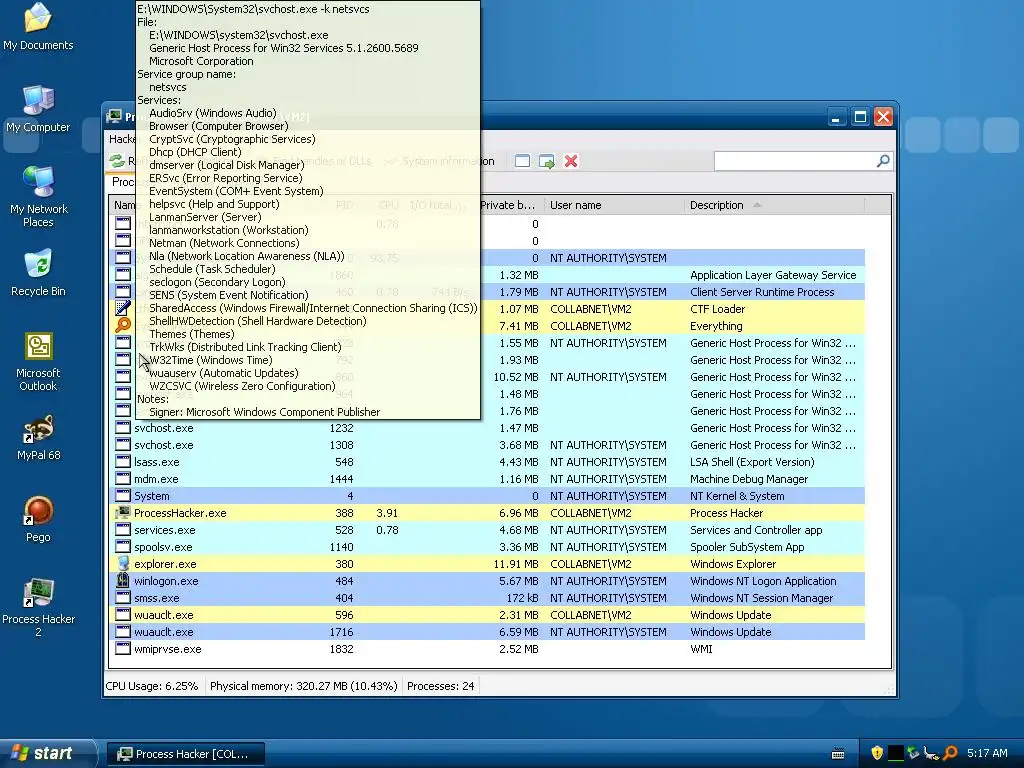Click the security shield tray icon
Image resolution: width=1024 pixels, height=768 pixels.
[x=877, y=753]
